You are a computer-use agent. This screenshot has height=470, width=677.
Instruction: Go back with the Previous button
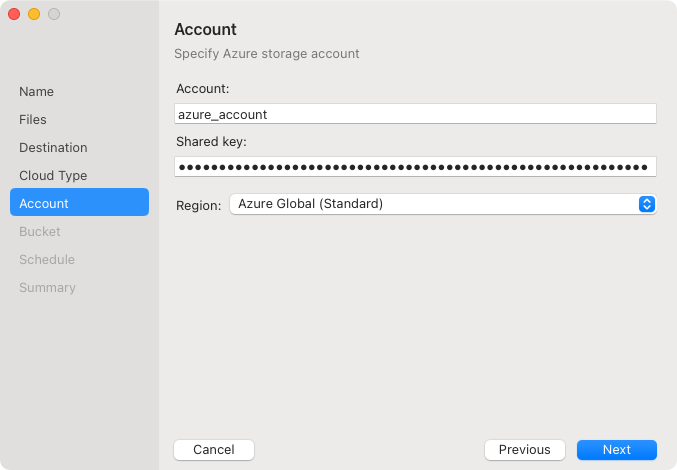pos(525,449)
